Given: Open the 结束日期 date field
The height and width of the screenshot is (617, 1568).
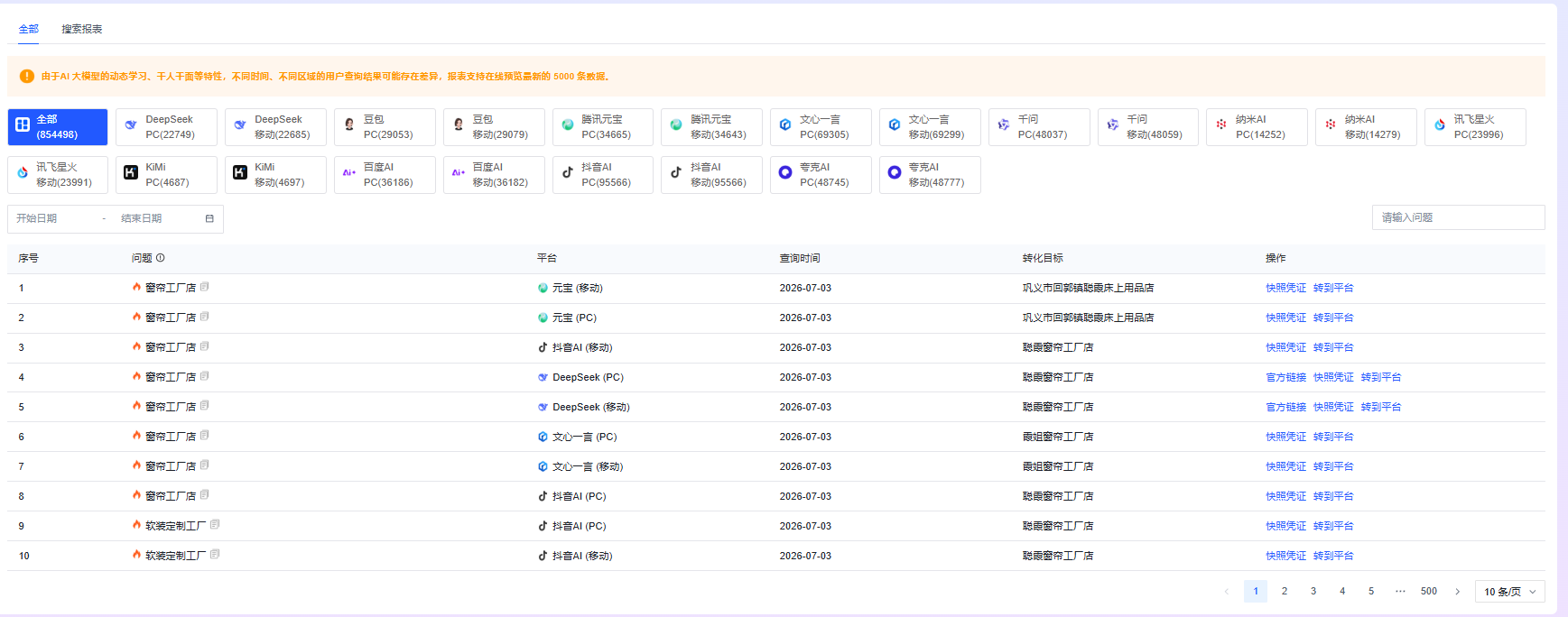Looking at the screenshot, I should pos(158,218).
